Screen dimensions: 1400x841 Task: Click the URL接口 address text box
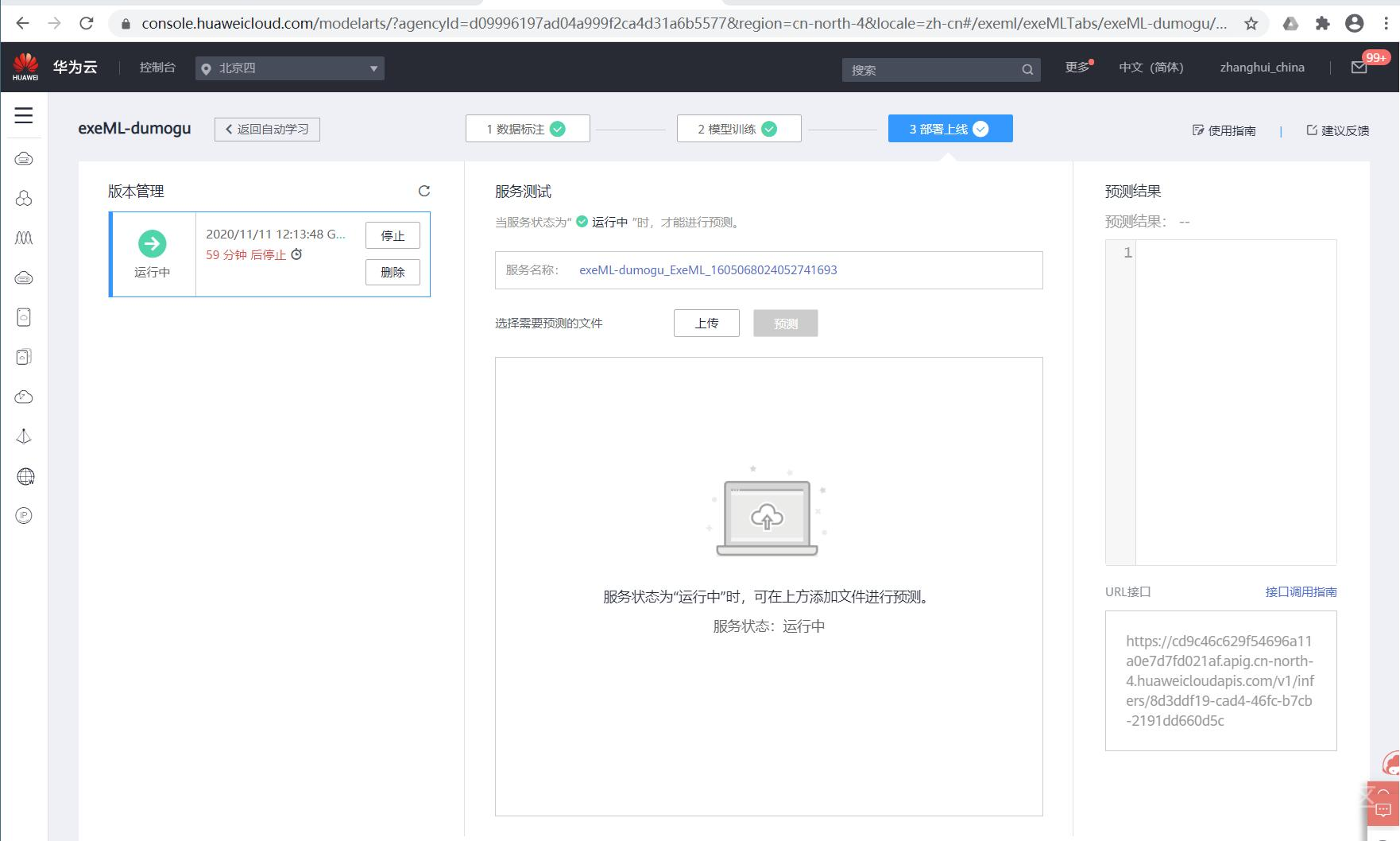(1220, 680)
